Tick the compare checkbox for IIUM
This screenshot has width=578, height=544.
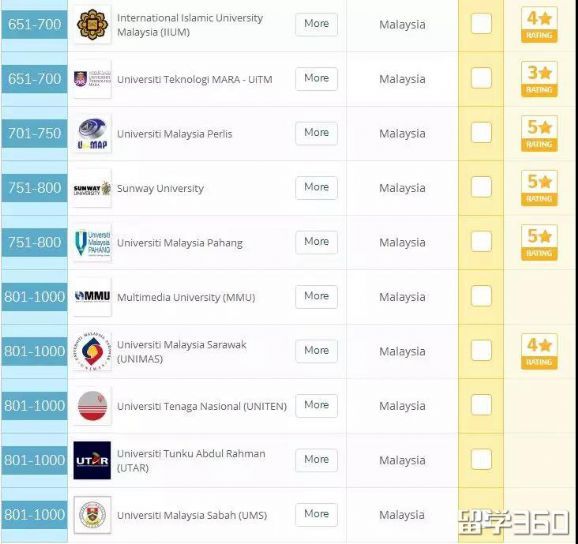coord(481,24)
